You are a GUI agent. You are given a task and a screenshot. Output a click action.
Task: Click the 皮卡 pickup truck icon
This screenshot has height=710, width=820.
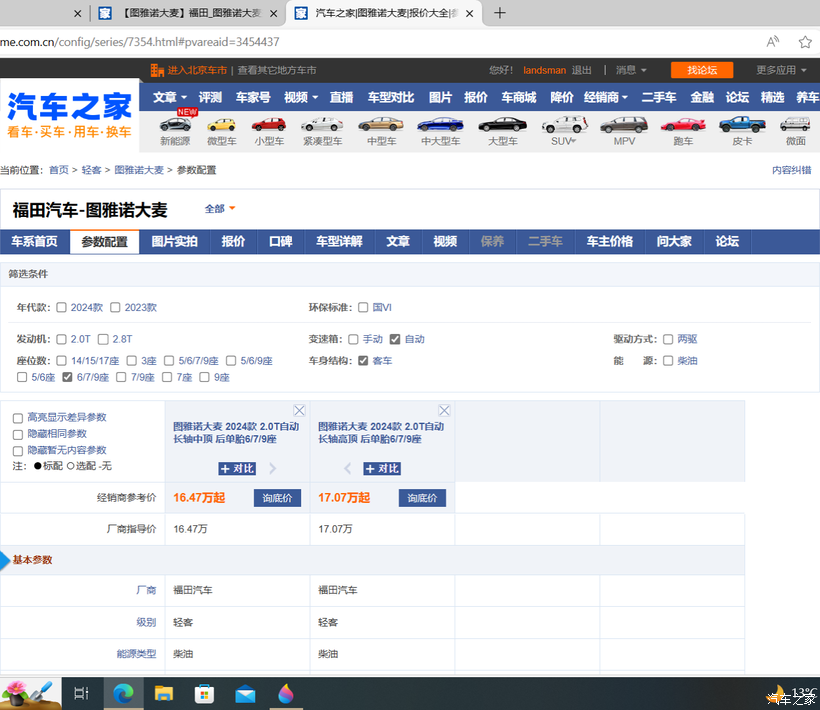(x=741, y=126)
